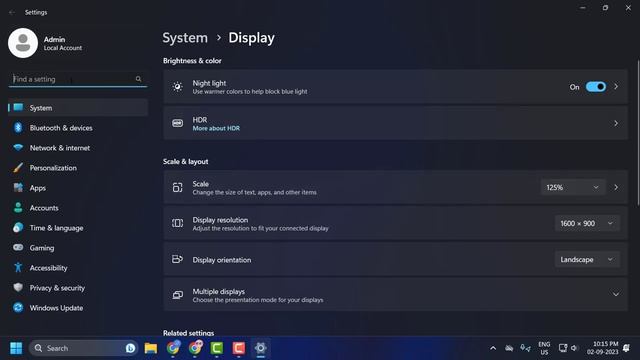
Task: Click the Settings window vertical scrollbar
Action: tap(638, 133)
